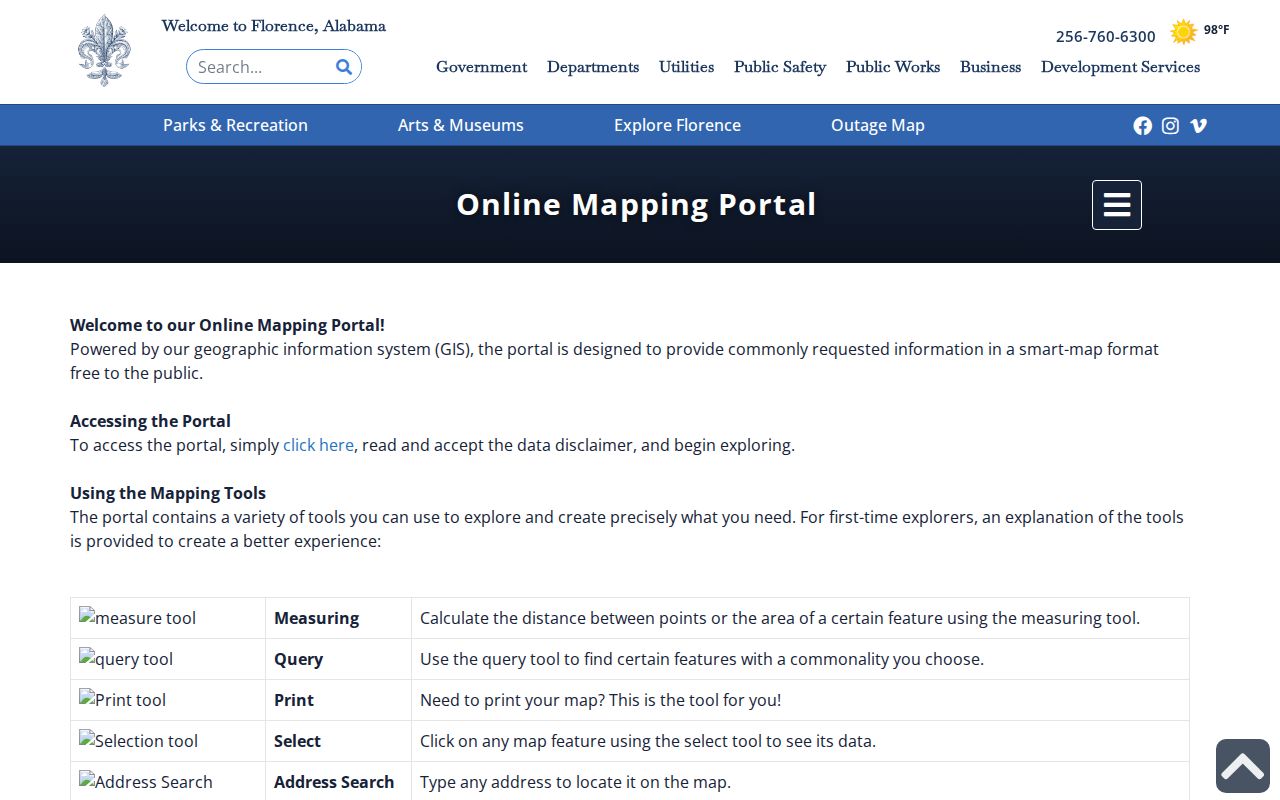The image size is (1280, 800).
Task: Open the Public Works menu
Action: [x=893, y=67]
